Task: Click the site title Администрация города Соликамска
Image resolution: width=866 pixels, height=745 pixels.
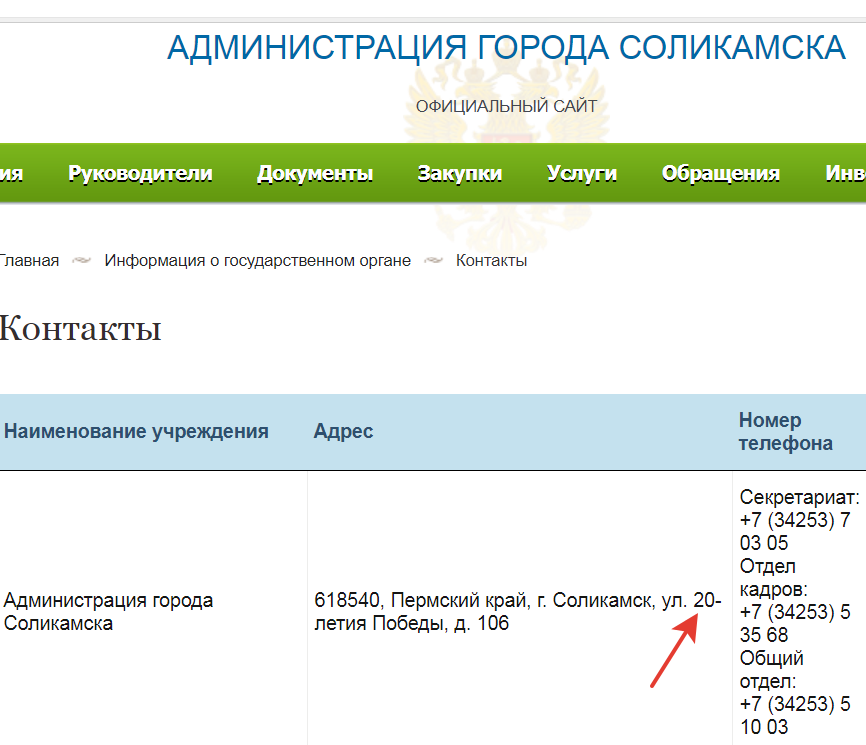Action: pos(506,48)
